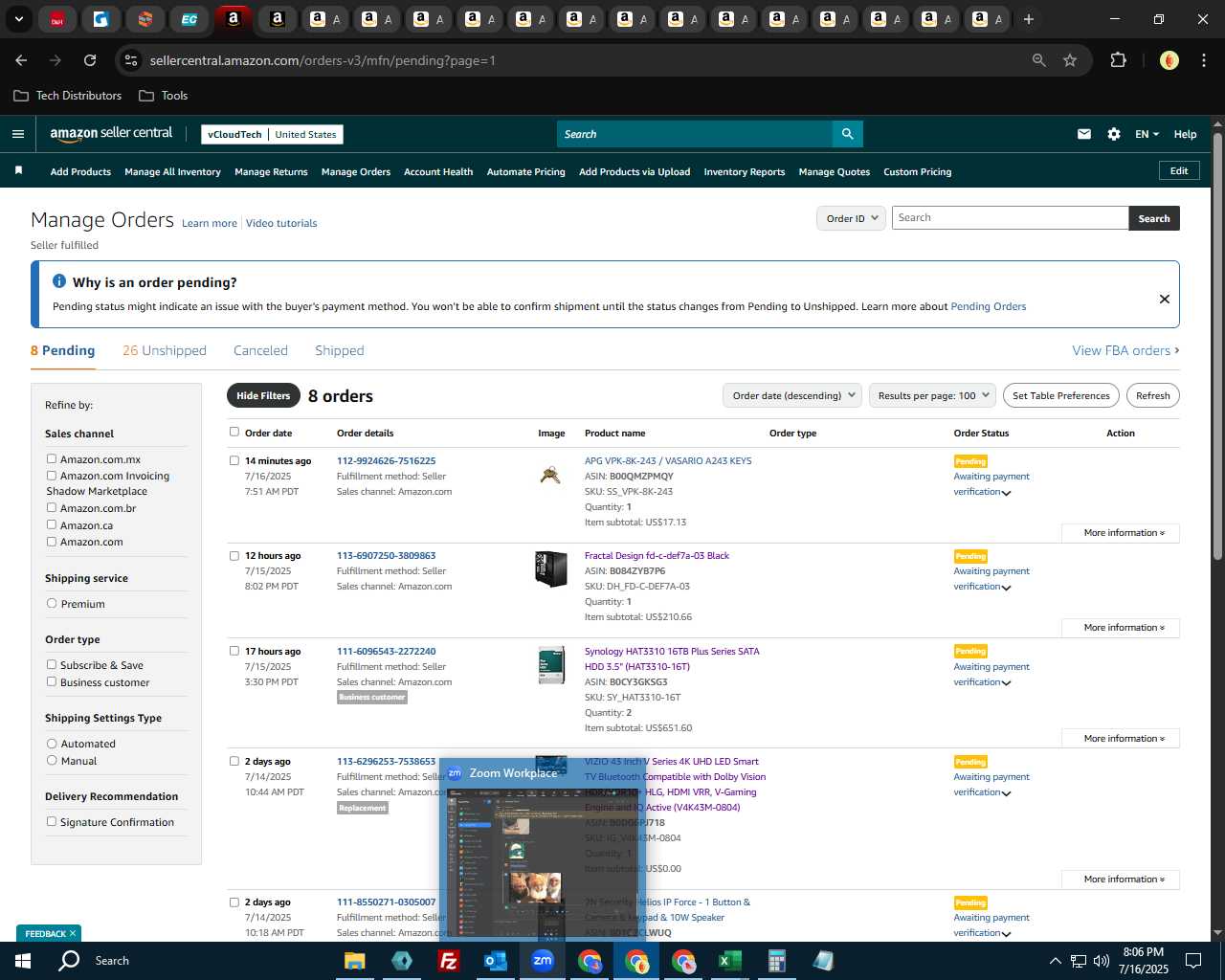The image size is (1225, 980).
Task: Follow the View FBA orders link
Action: [1125, 350]
